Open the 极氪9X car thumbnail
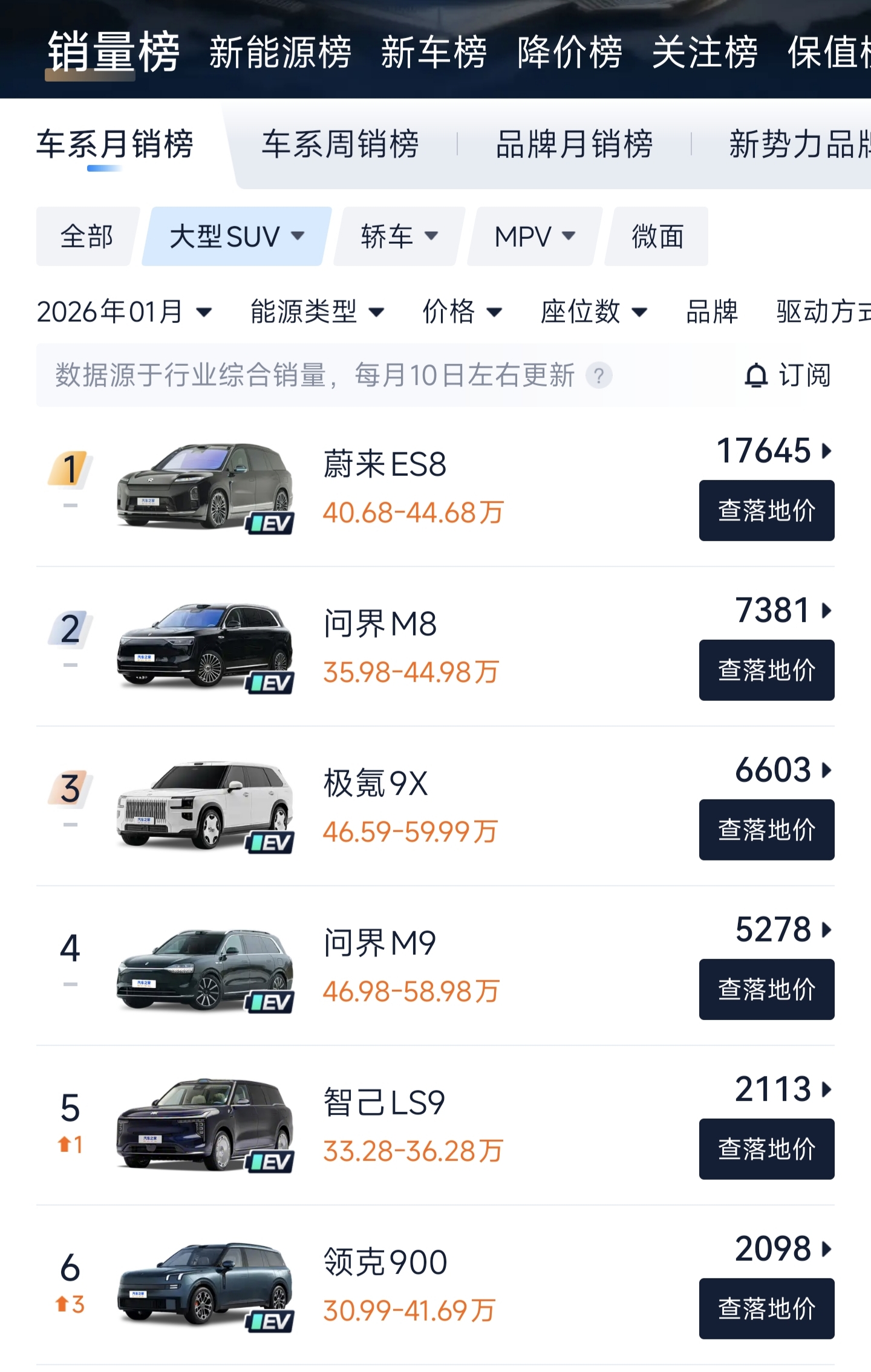The width and height of the screenshot is (871, 1372). tap(204, 804)
